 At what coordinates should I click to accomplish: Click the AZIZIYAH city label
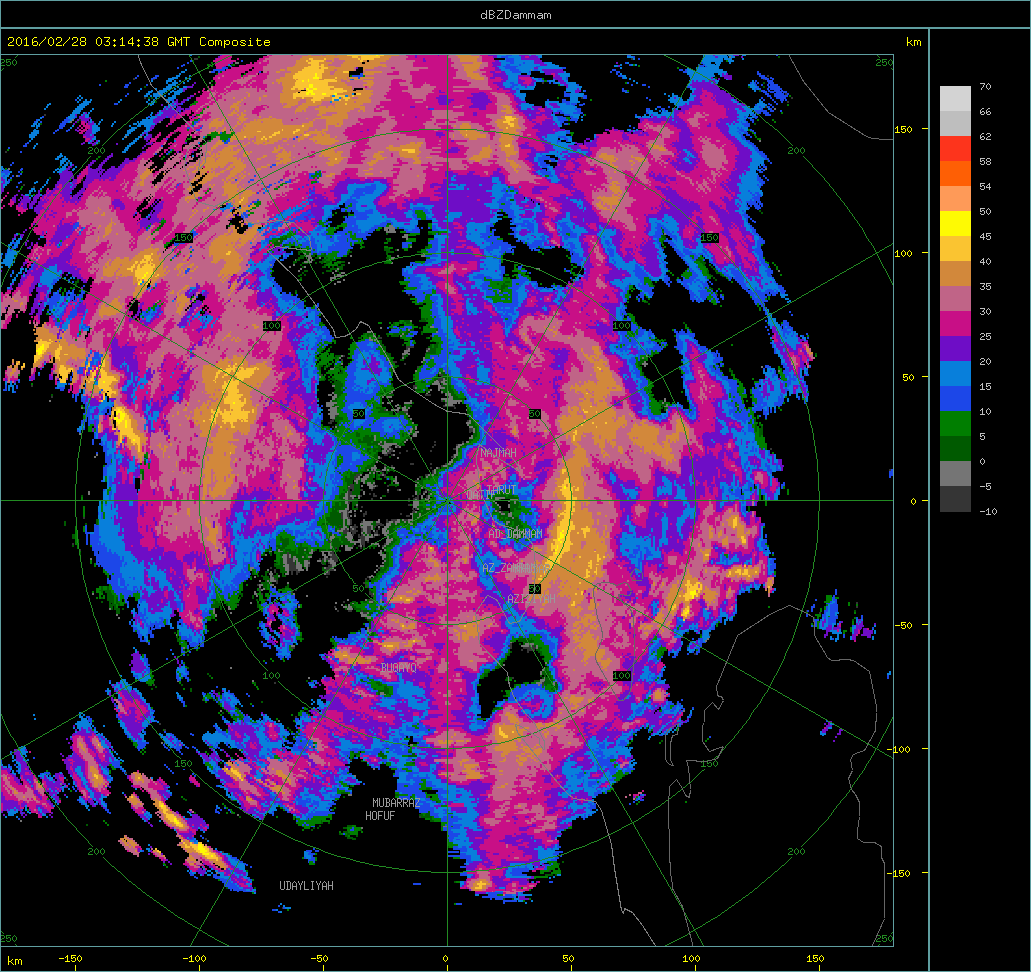531,598
